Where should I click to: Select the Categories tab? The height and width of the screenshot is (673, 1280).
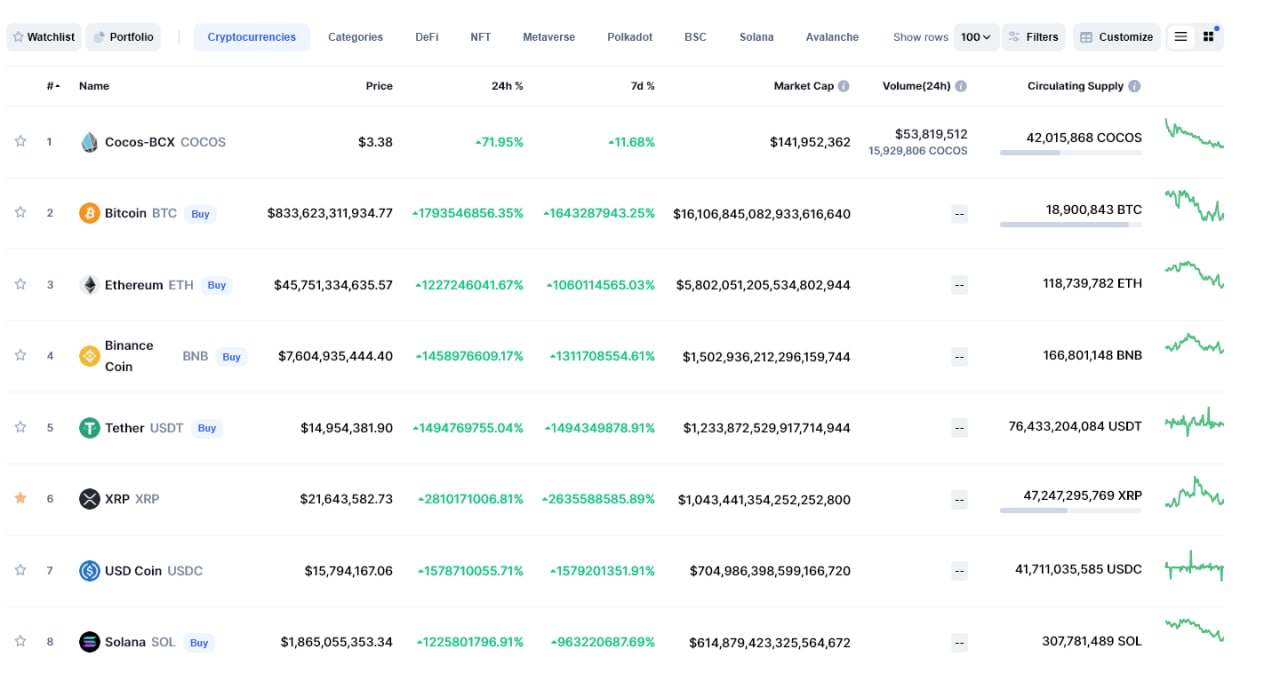355,37
